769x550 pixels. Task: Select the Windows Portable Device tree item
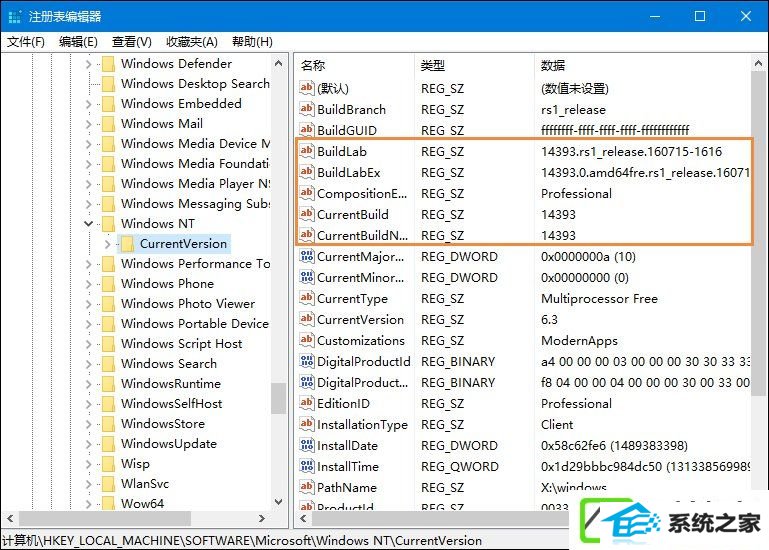[195, 324]
